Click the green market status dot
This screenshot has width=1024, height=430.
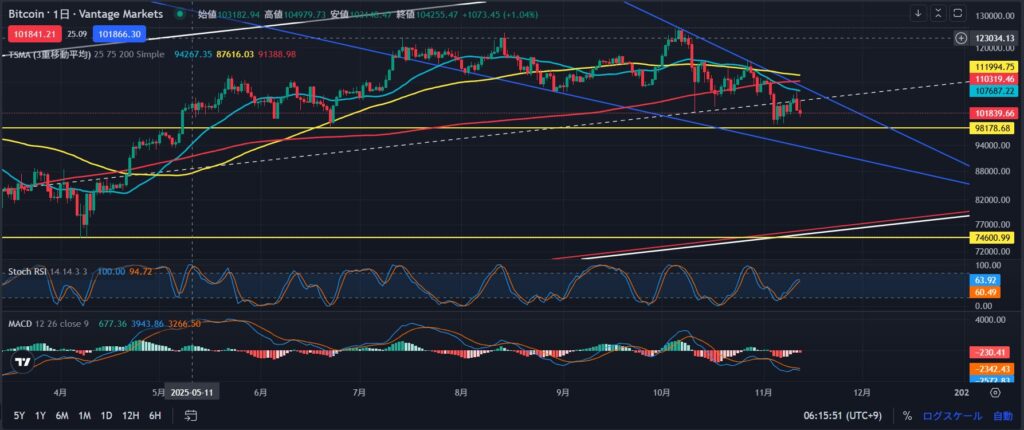point(179,15)
